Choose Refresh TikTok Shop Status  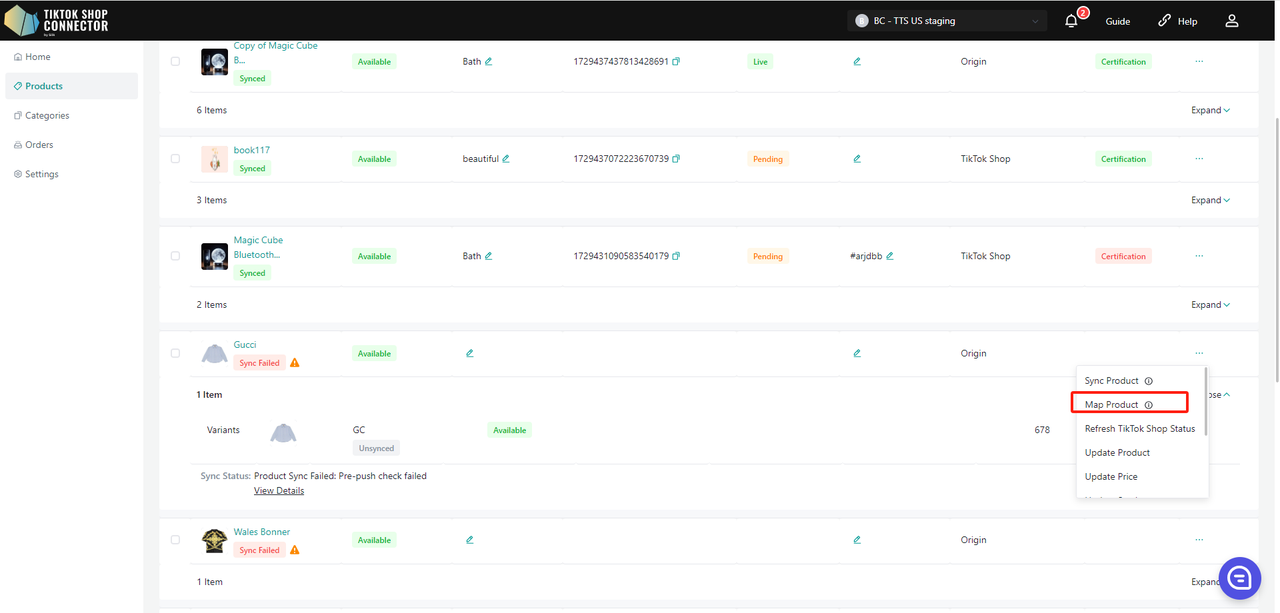1140,429
